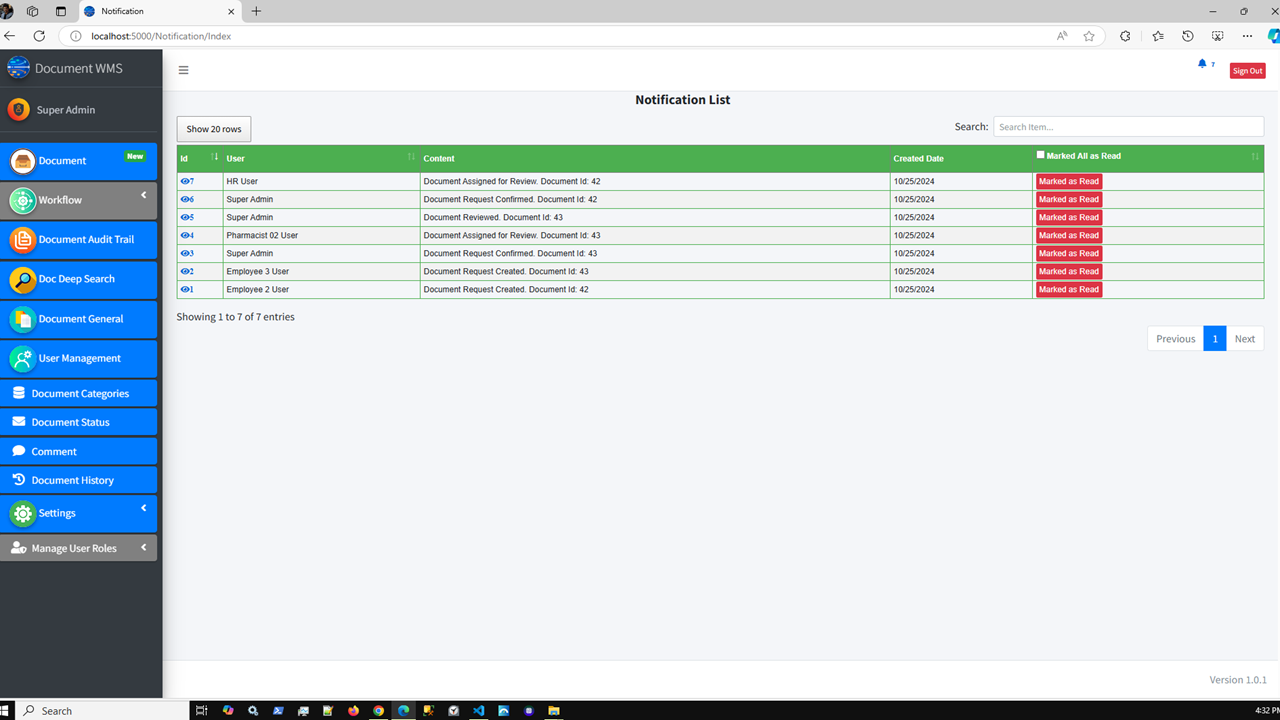The width and height of the screenshot is (1280, 720).
Task: Click the Search Item input field
Action: (x=1128, y=126)
